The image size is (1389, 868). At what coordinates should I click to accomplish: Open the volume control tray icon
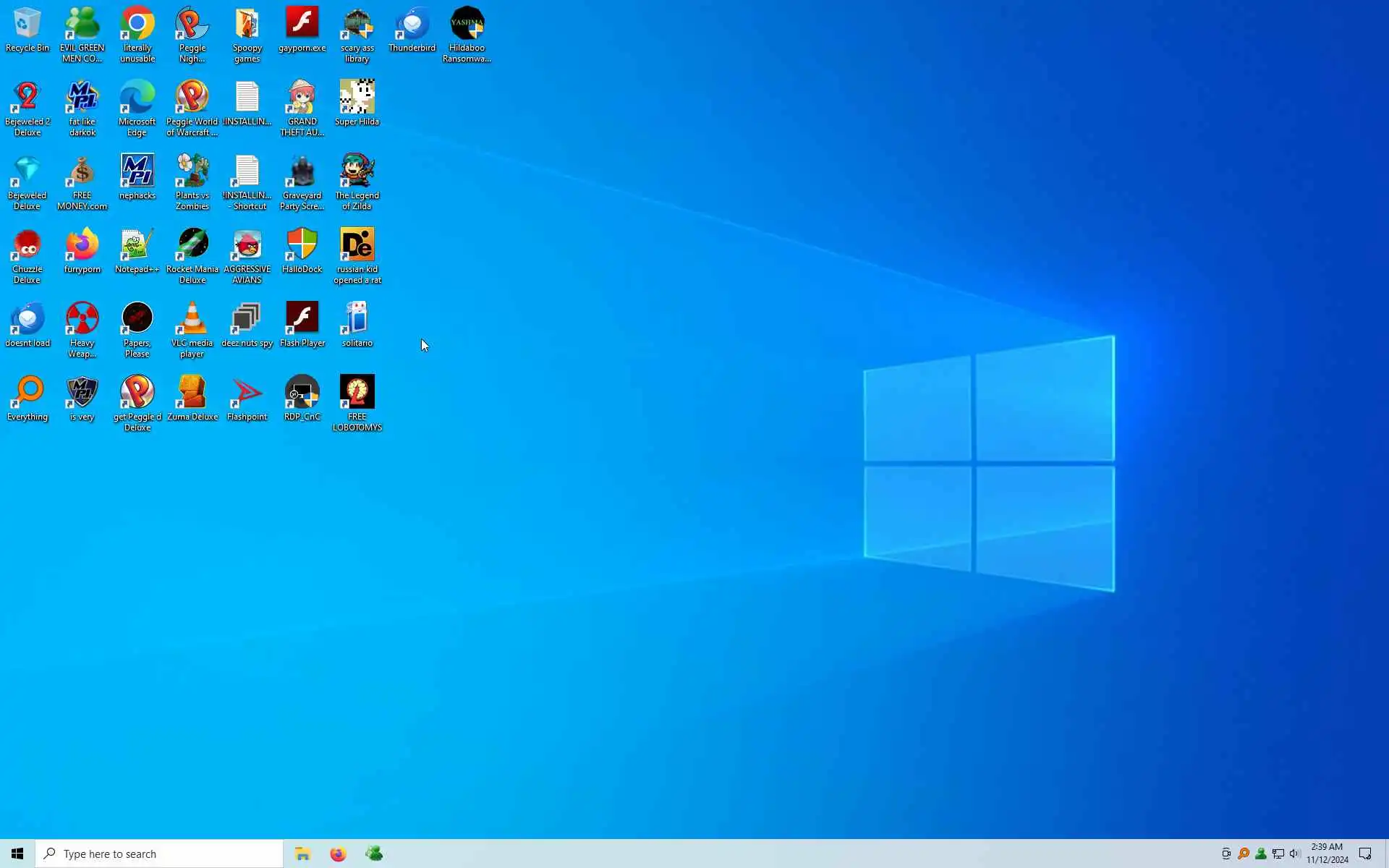1295,854
